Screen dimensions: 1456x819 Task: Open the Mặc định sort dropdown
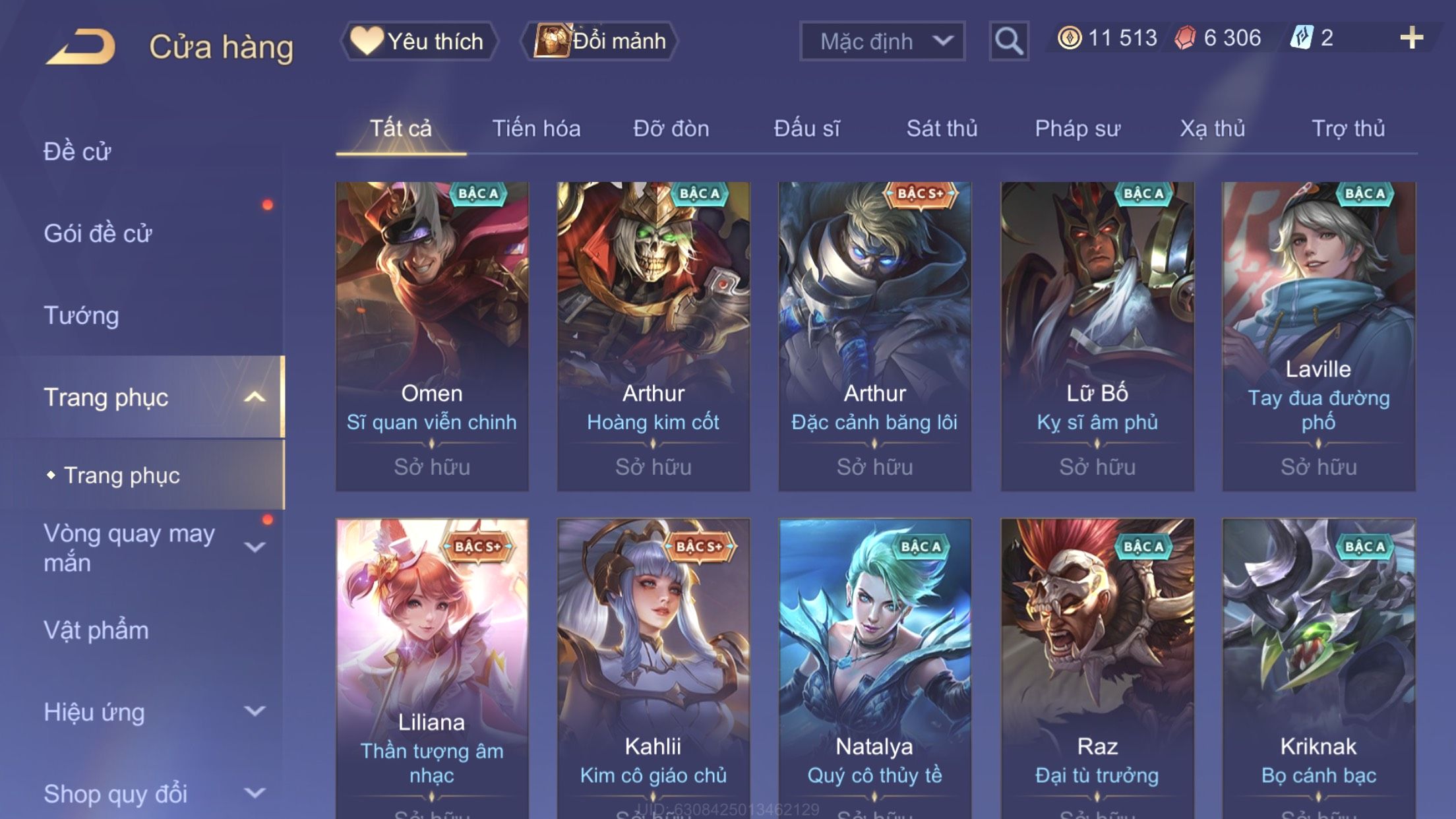point(882,41)
